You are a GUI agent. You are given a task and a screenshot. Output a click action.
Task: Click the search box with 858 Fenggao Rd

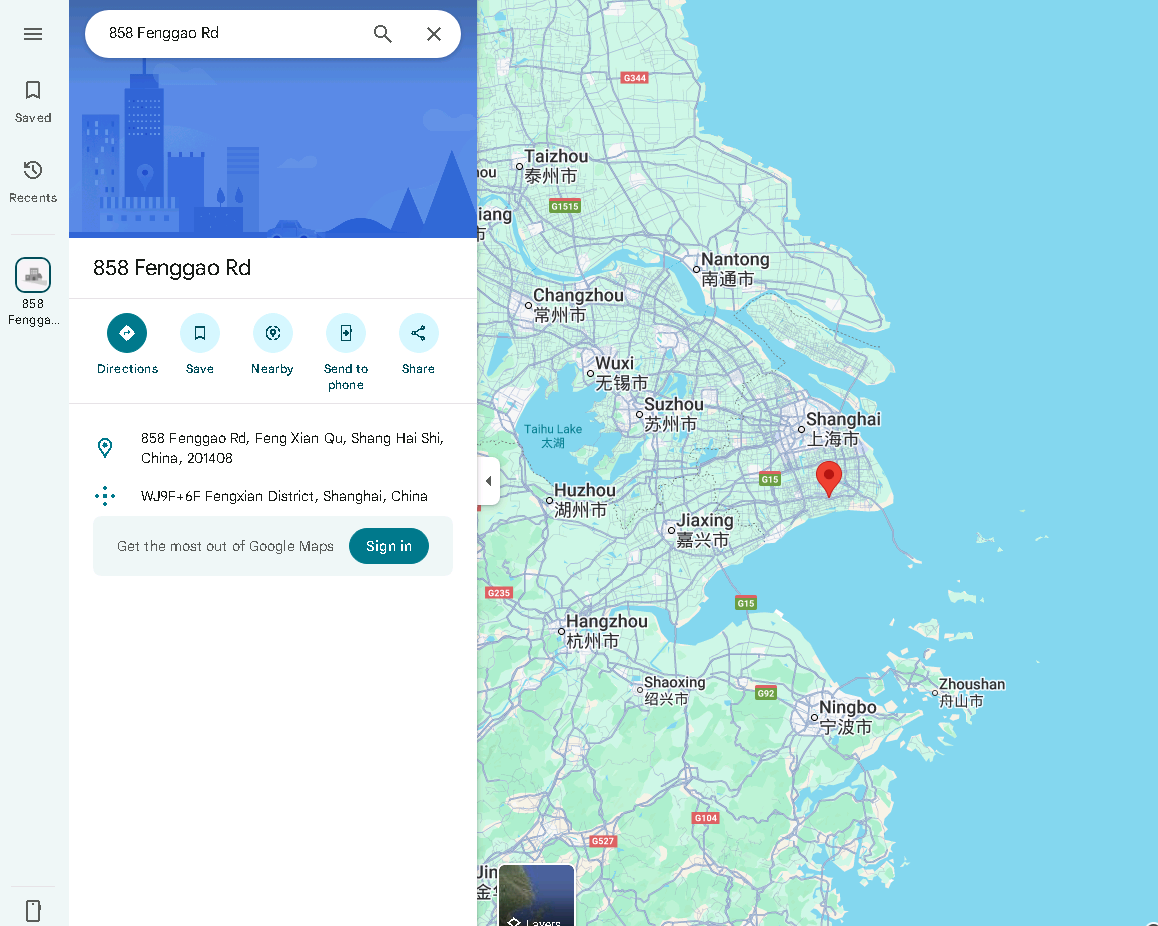pyautogui.click(x=236, y=33)
